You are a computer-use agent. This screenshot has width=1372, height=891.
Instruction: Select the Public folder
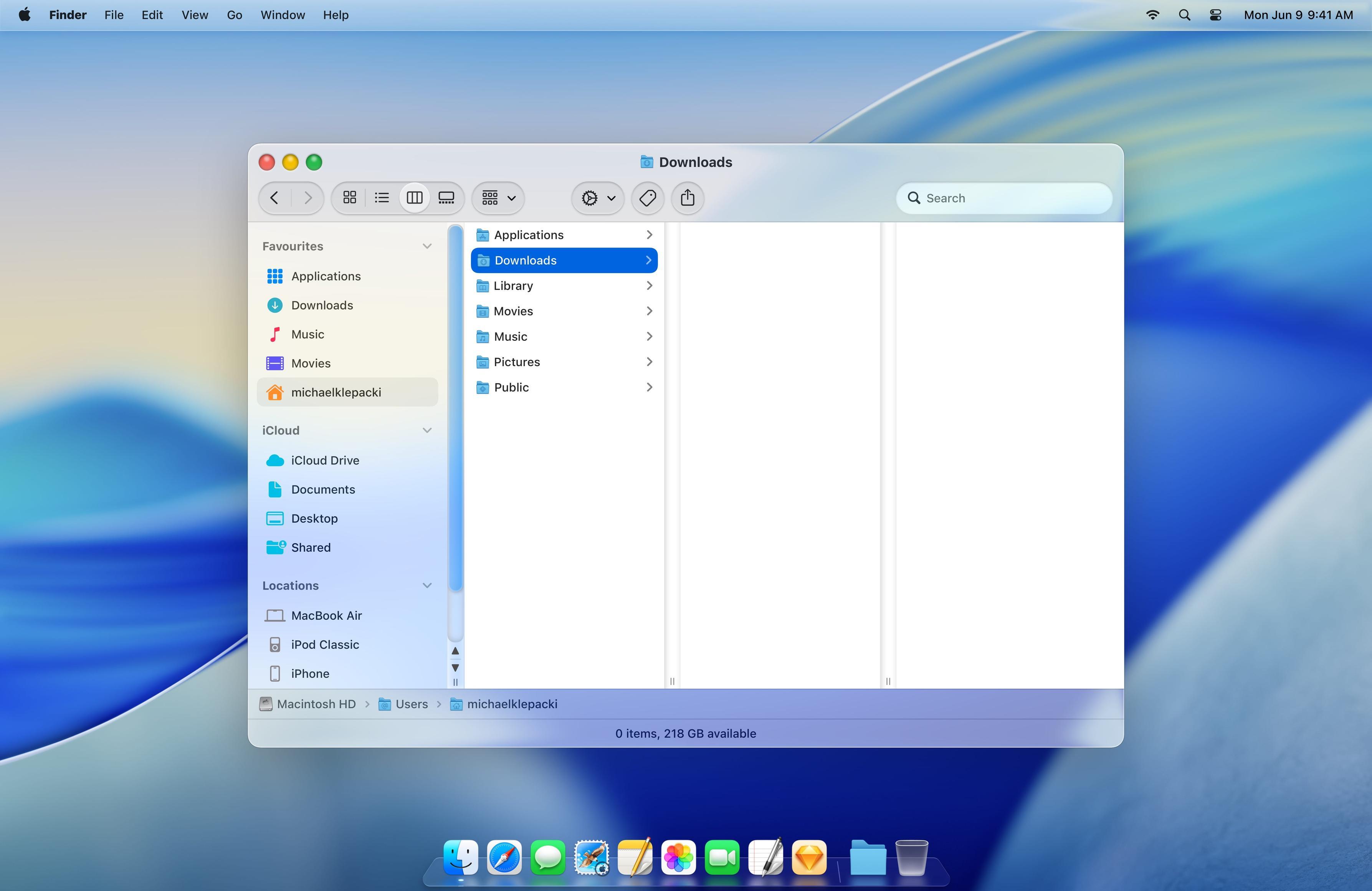pos(564,387)
